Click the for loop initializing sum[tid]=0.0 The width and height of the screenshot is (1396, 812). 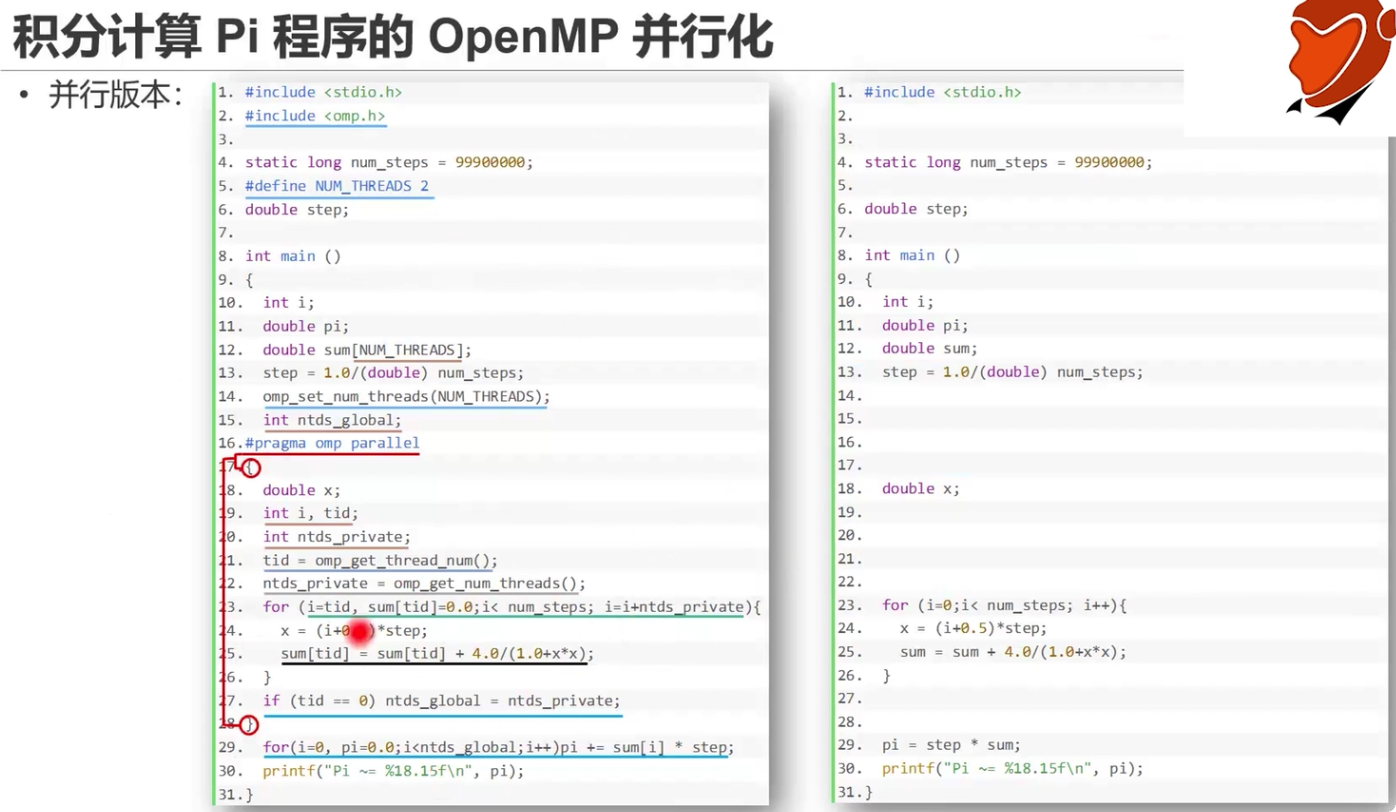pyautogui.click(x=512, y=607)
